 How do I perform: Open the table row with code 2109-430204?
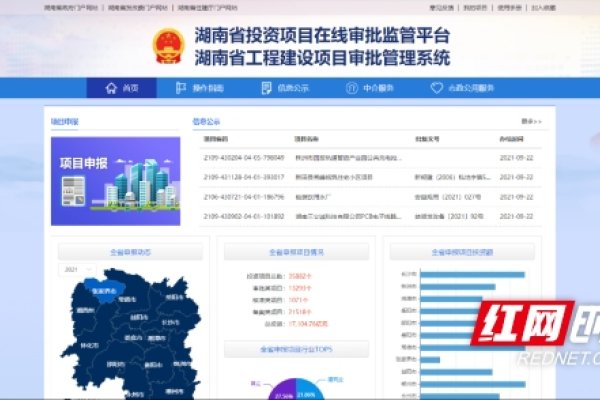click(x=370, y=158)
